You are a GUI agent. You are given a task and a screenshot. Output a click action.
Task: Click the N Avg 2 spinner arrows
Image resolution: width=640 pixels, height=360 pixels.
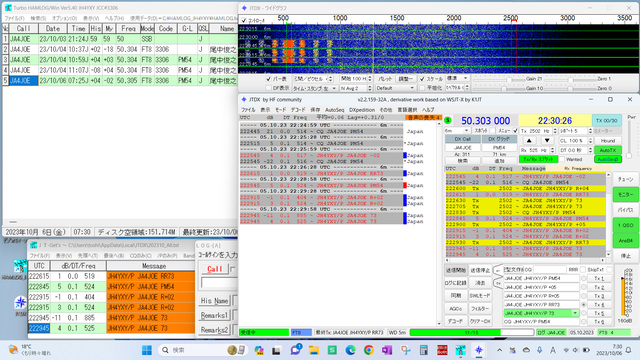[x=369, y=88]
